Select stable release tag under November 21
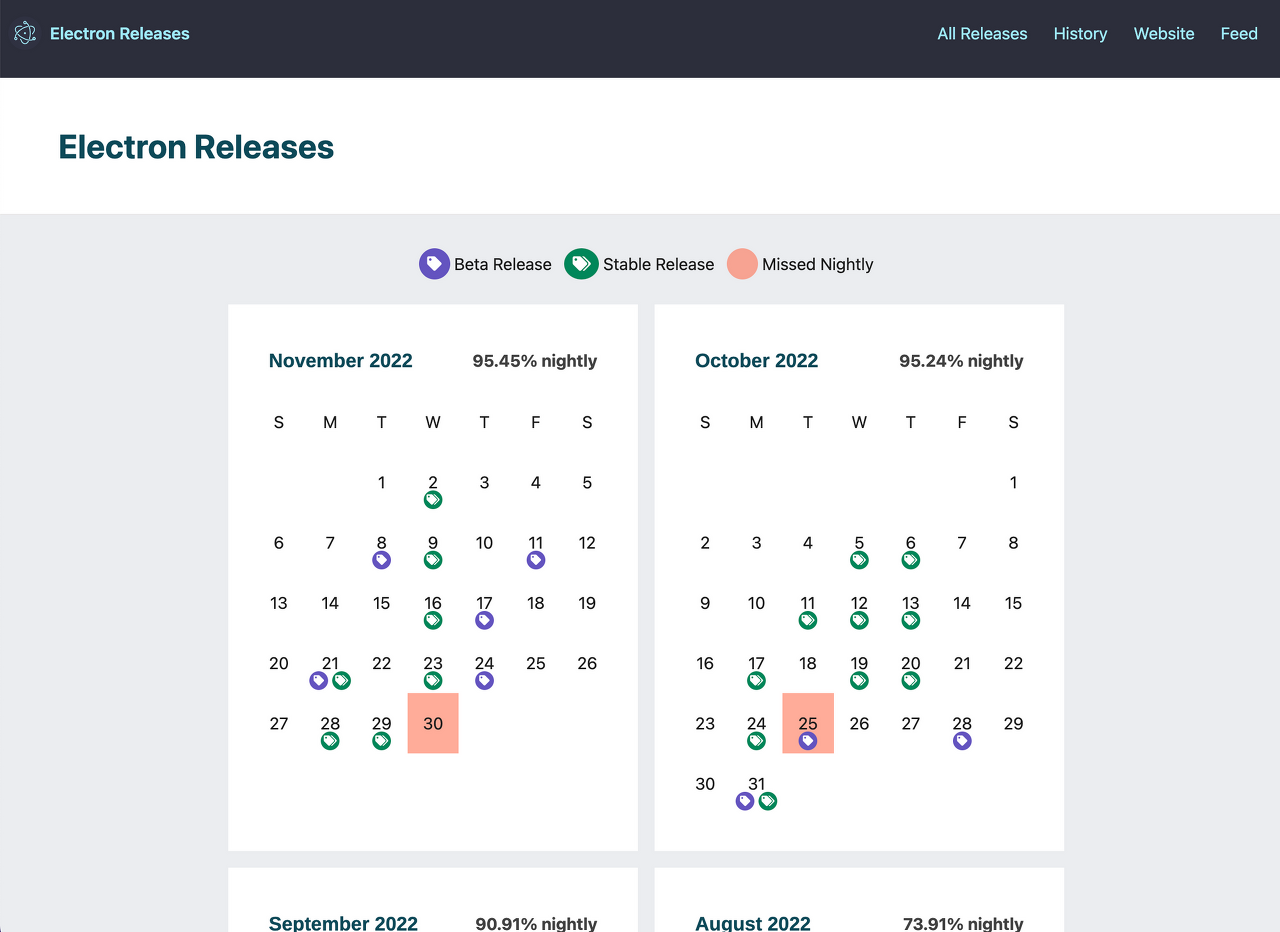The height and width of the screenshot is (932, 1280). click(341, 681)
